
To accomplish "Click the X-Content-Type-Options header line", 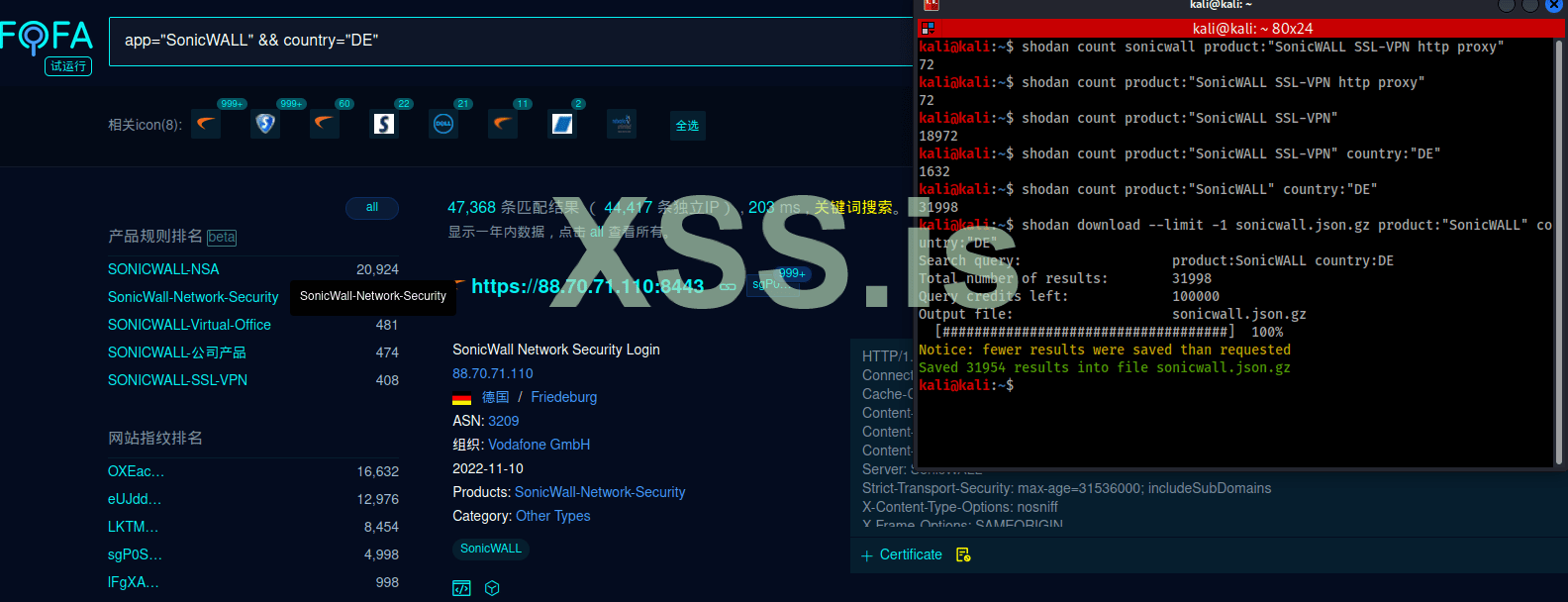I will click(959, 507).
